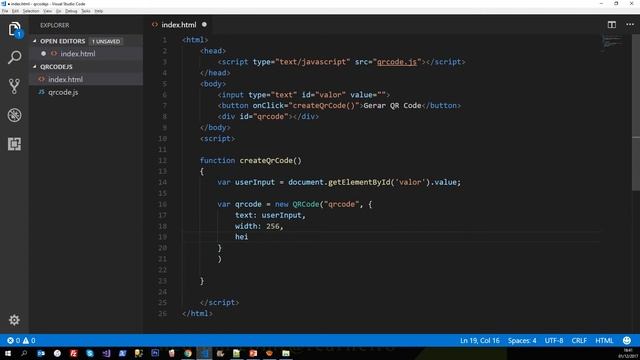Change indentation via Spaces: 4
640x360 pixels.
pos(522,340)
